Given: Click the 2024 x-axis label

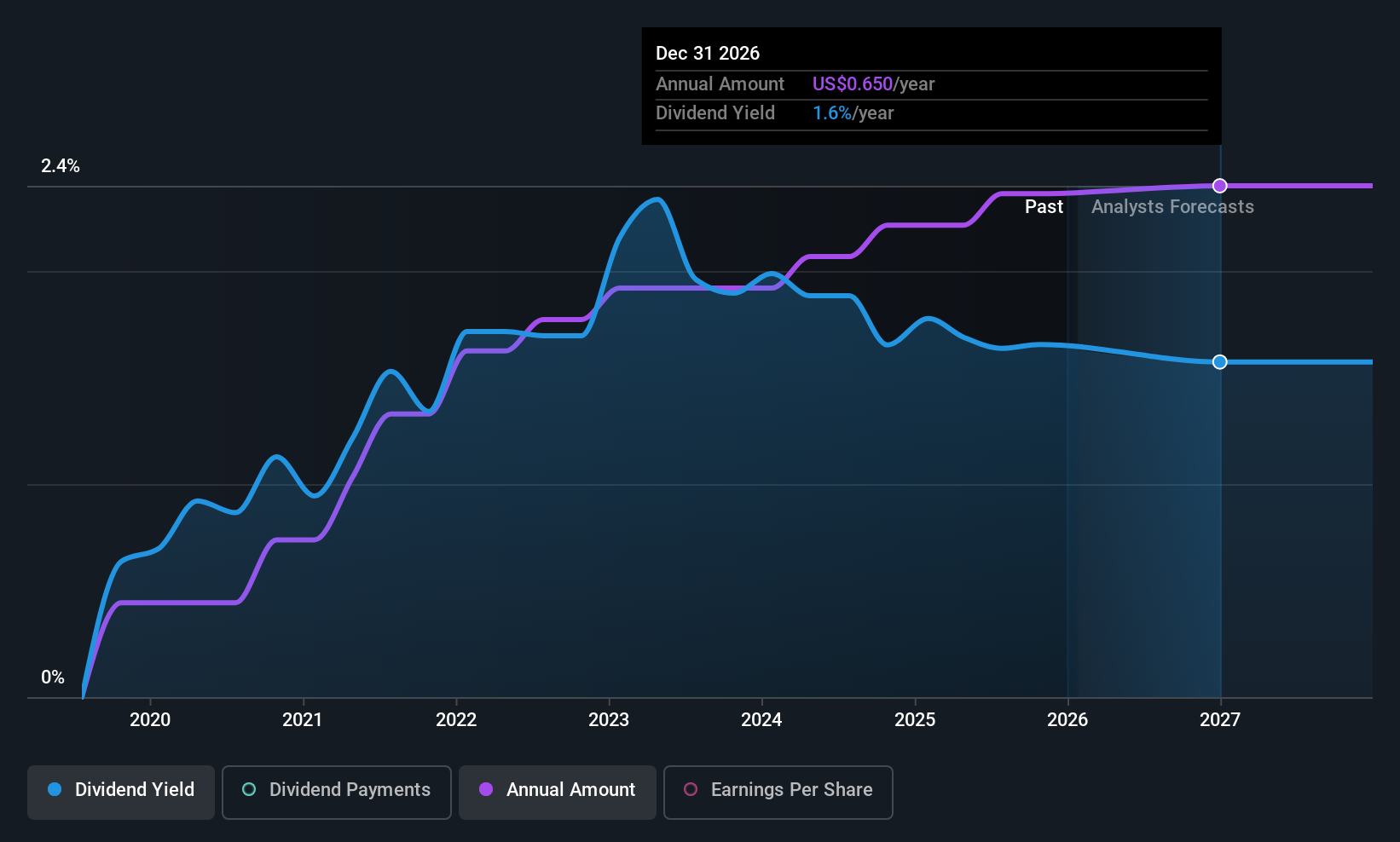Looking at the screenshot, I should coord(761,719).
